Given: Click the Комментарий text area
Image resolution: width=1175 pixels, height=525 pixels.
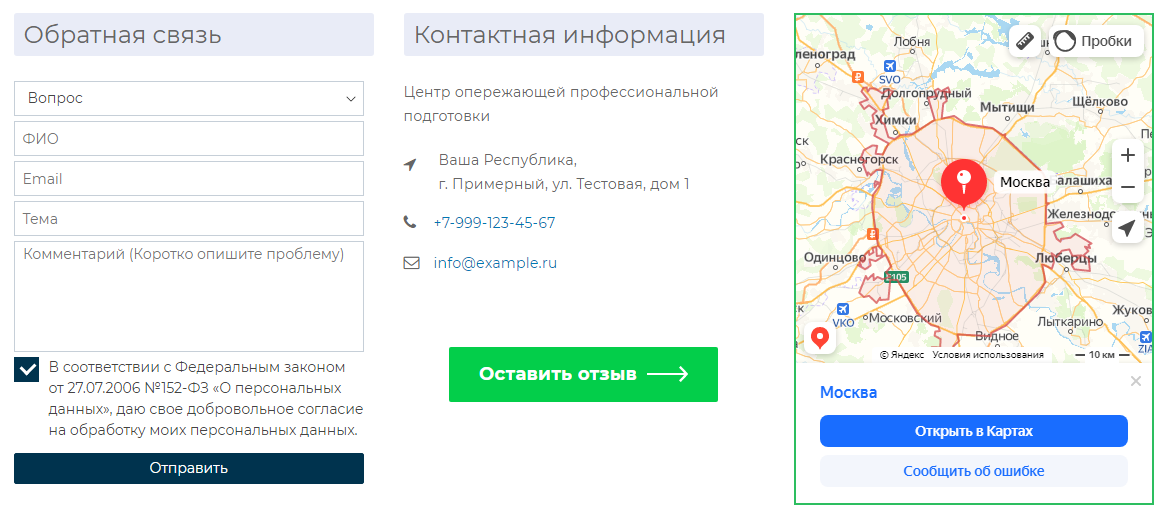Looking at the screenshot, I should pos(189,296).
